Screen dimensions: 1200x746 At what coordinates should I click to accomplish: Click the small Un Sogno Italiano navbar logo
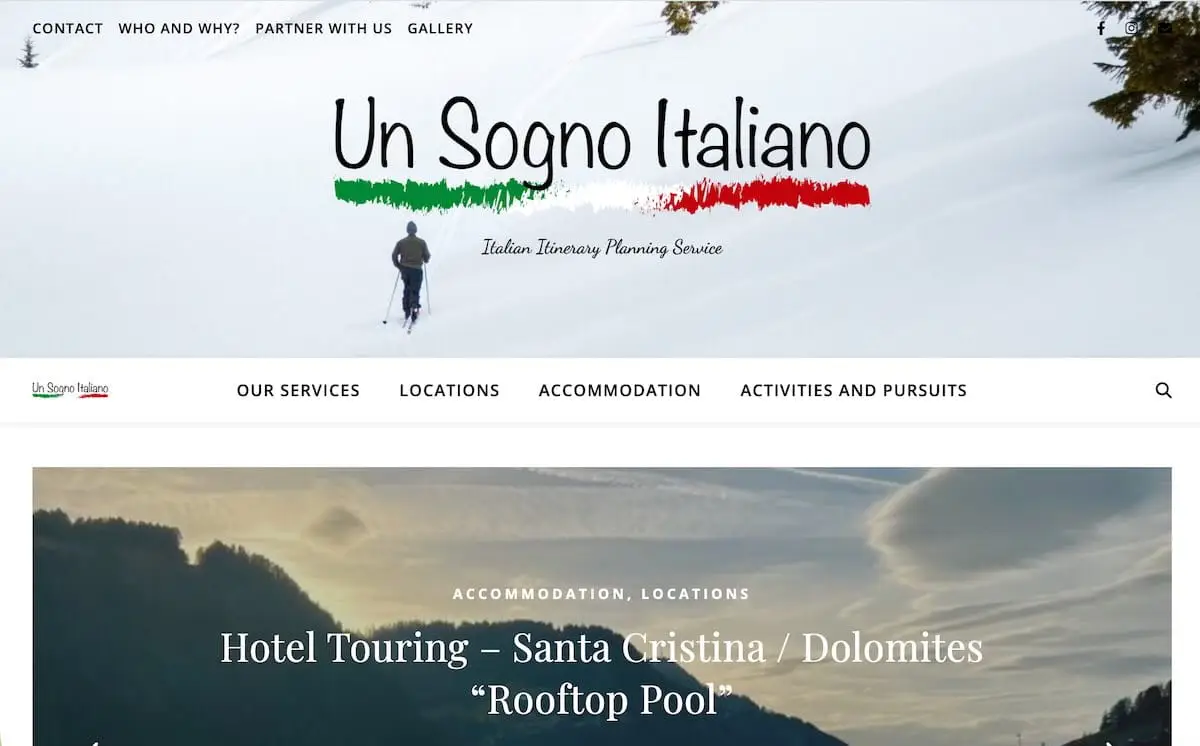[x=70, y=389]
